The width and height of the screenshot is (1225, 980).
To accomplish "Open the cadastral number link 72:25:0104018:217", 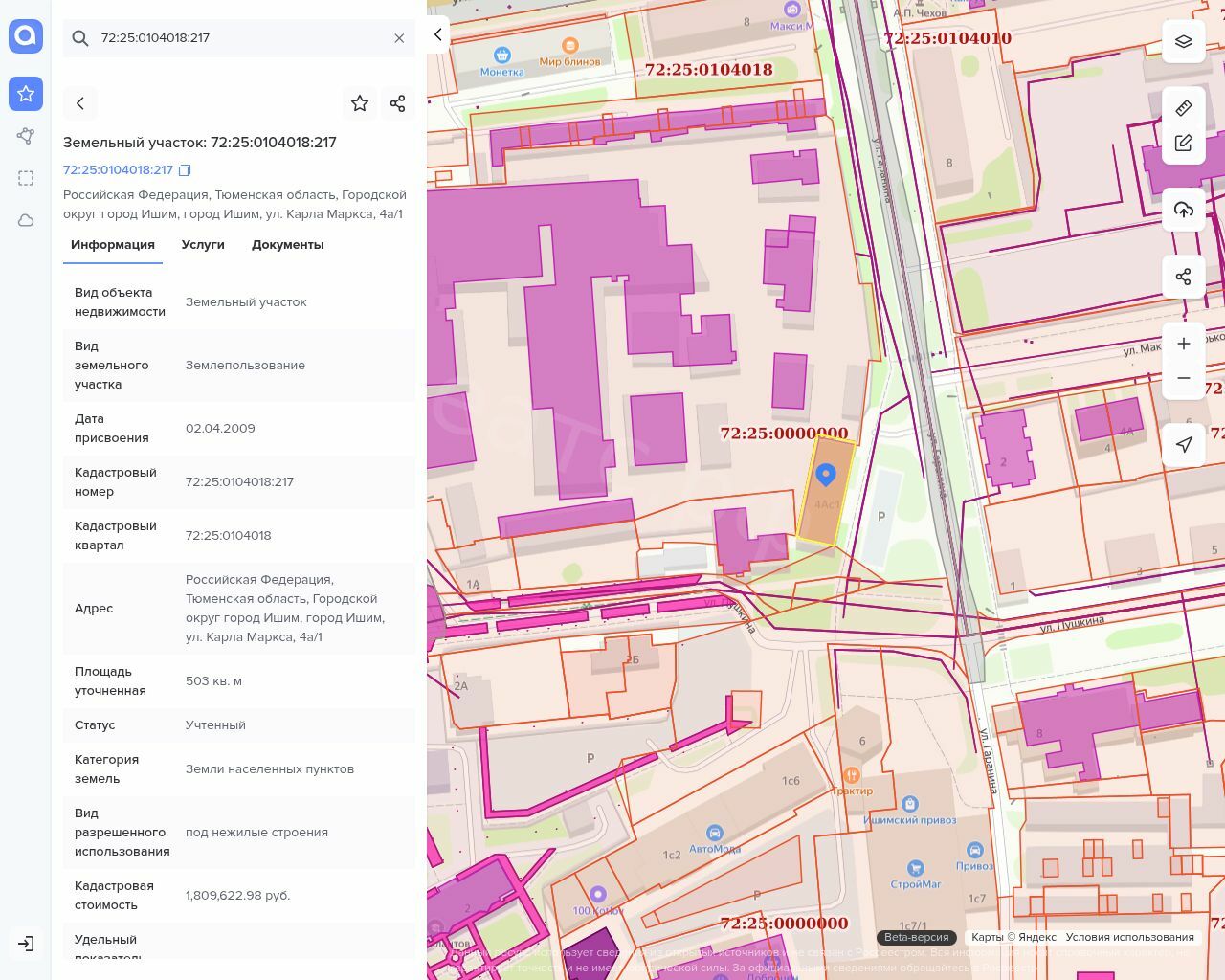I will coord(118,170).
